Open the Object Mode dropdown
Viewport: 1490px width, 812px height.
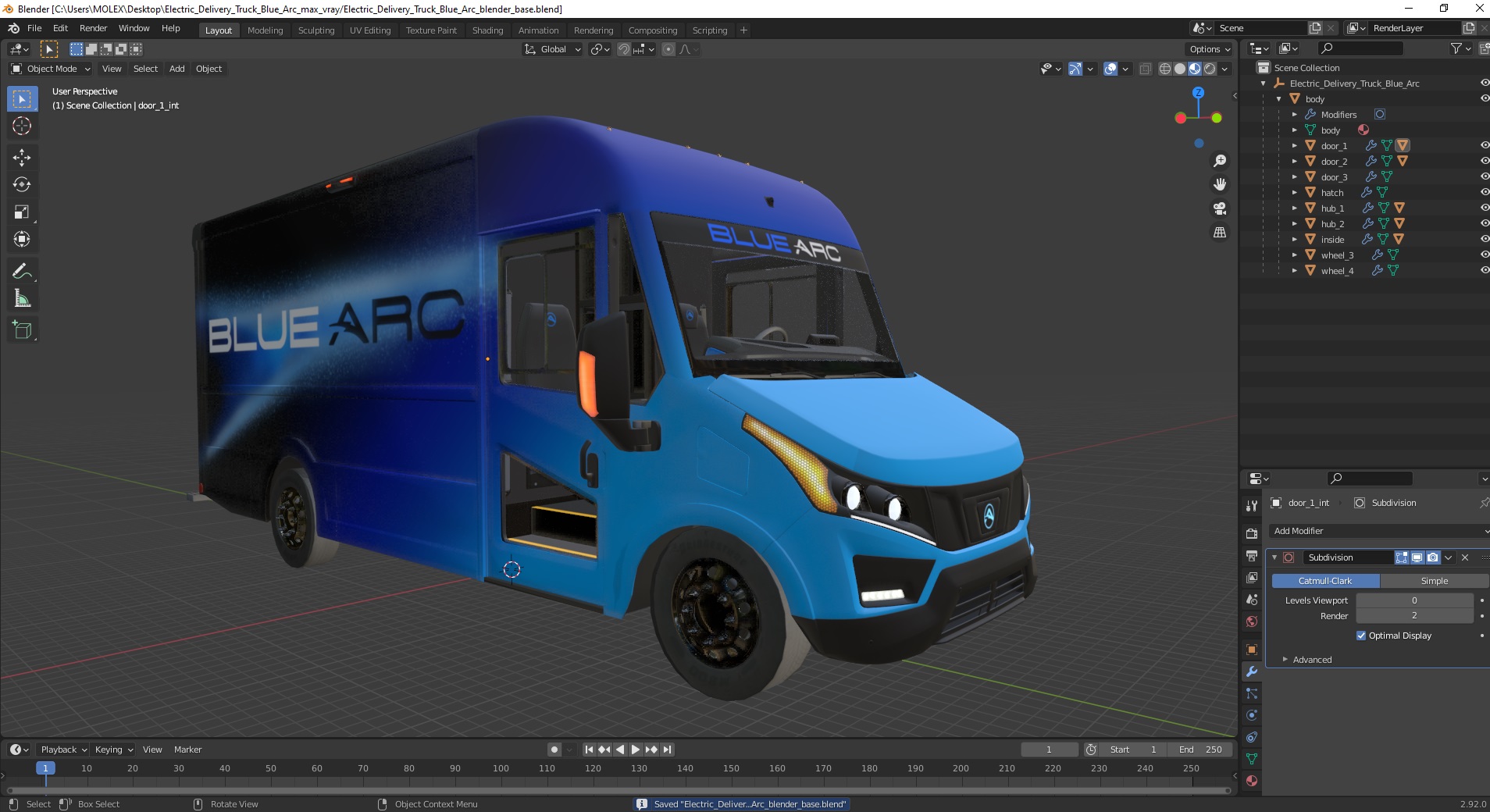point(51,69)
